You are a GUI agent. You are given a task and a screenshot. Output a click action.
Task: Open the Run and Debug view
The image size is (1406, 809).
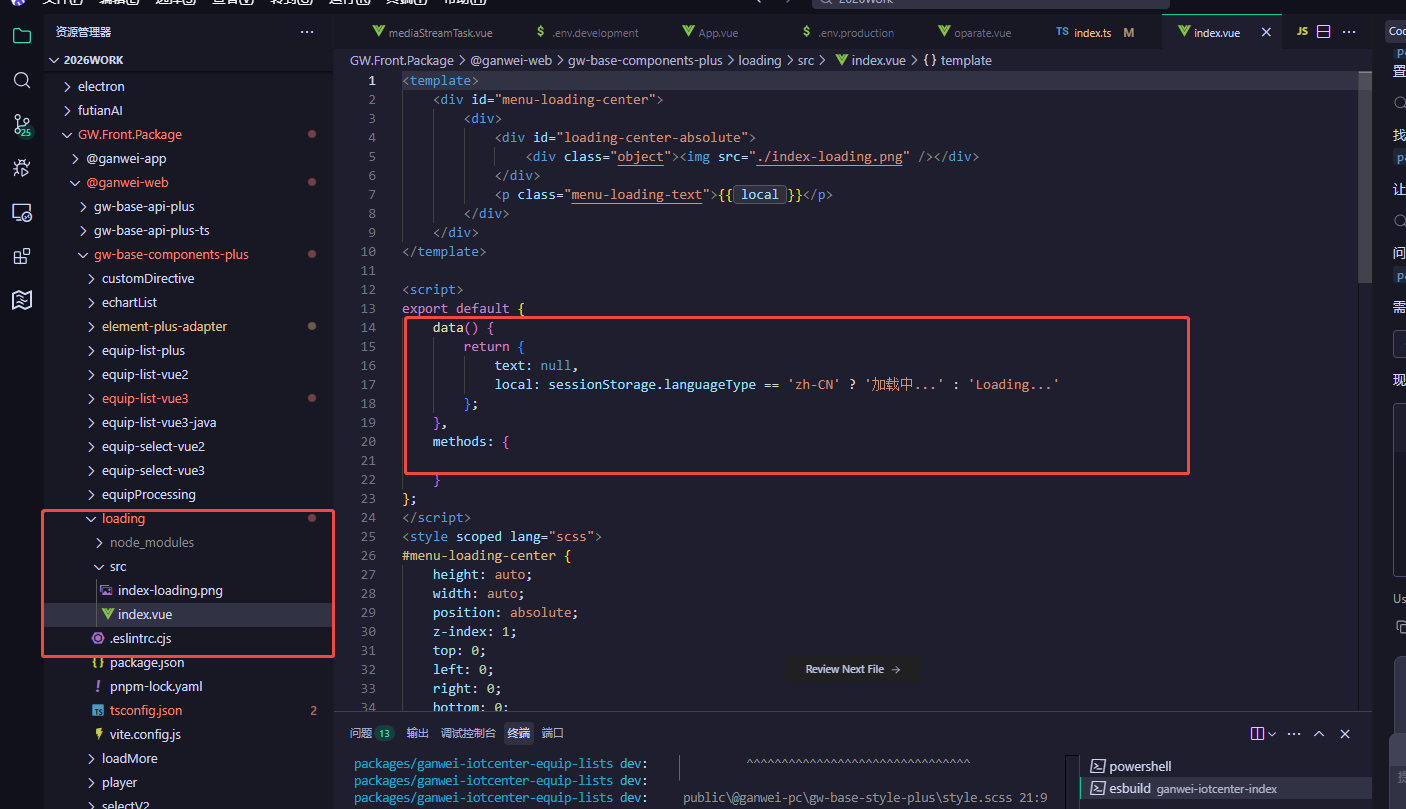(x=22, y=168)
